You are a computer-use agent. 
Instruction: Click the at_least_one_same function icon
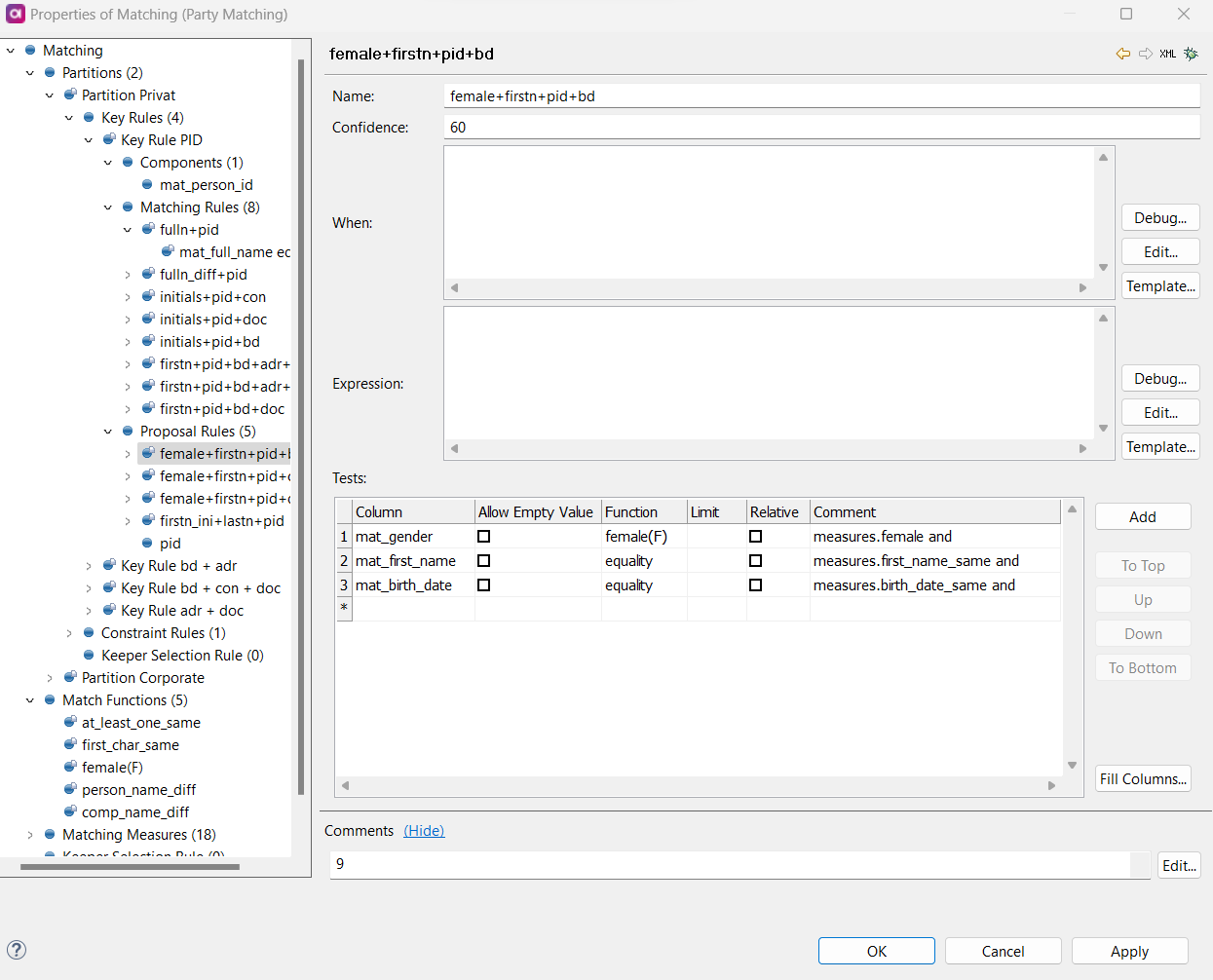pyautogui.click(x=70, y=722)
